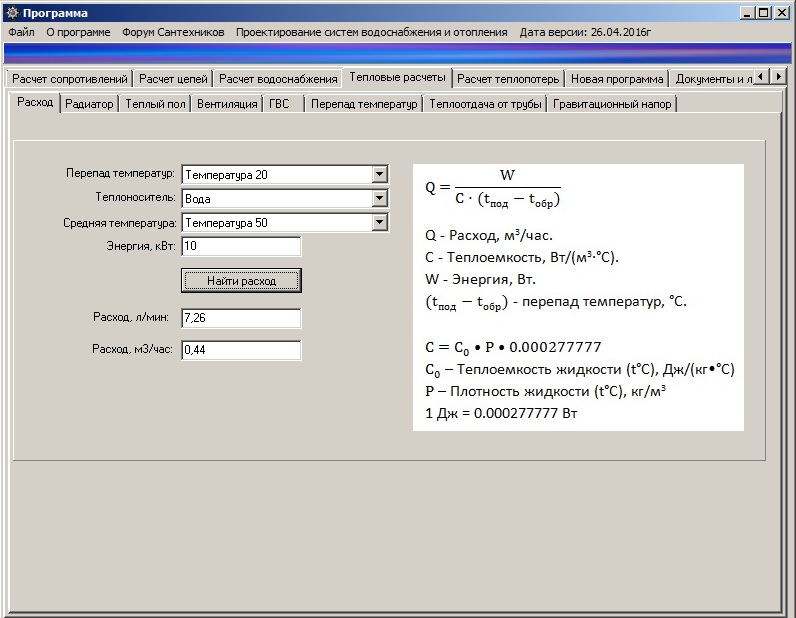The width and height of the screenshot is (796, 618).
Task: Open Проектирование систем водоснабжения и отопления menu
Action: (372, 32)
